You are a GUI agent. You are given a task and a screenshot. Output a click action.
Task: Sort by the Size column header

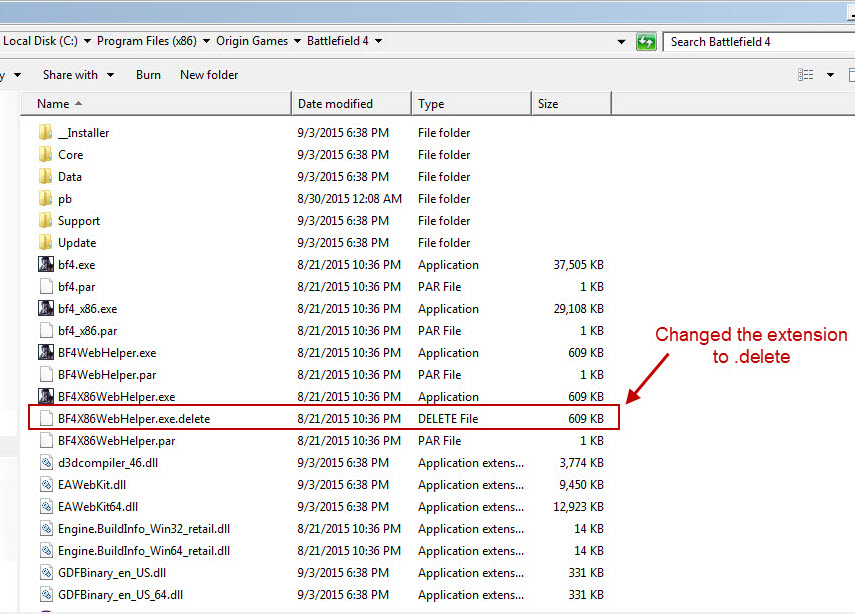tap(571, 104)
